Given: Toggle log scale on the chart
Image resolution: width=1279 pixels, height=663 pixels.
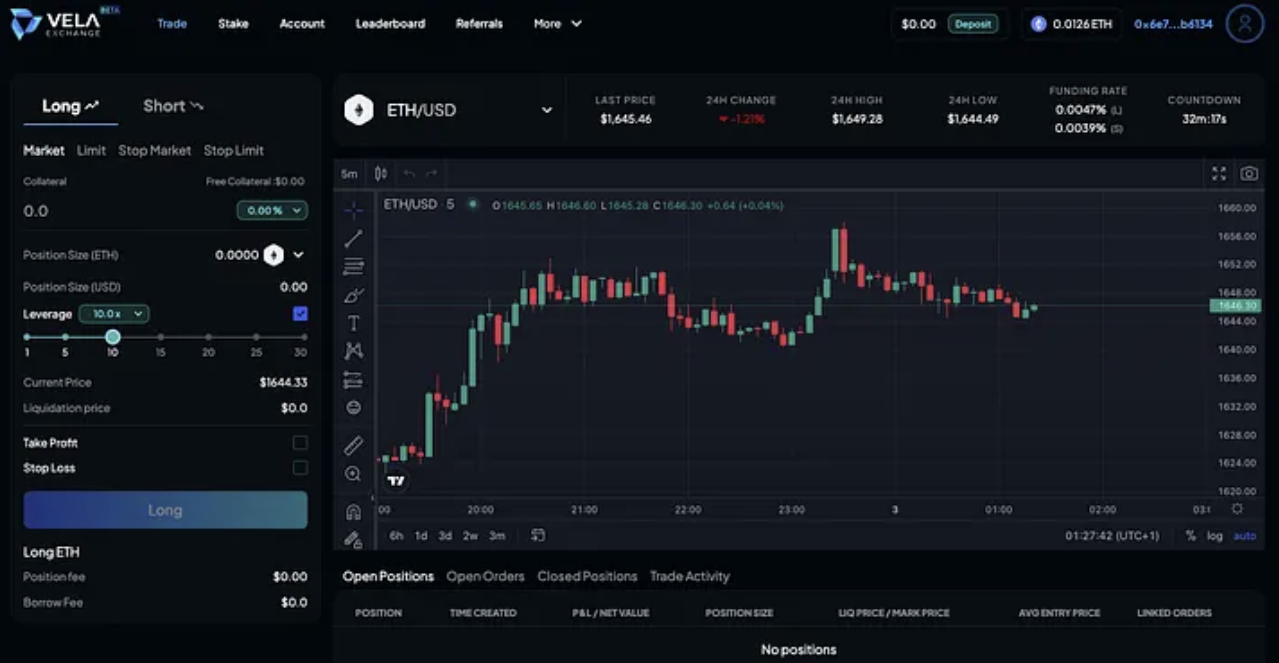Looking at the screenshot, I should coord(1214,536).
